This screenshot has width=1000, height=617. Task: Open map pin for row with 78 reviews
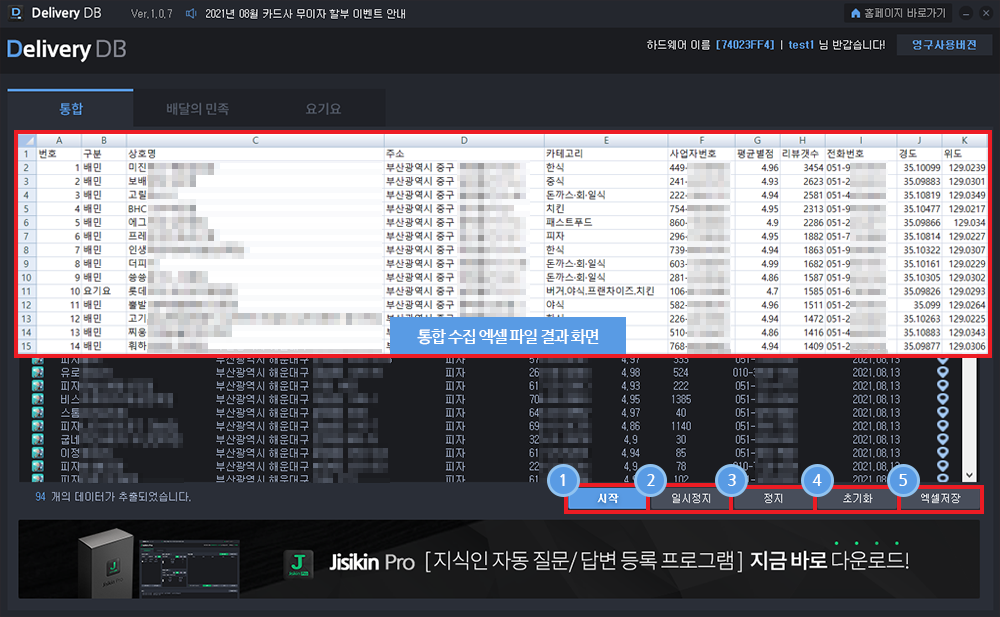point(943,466)
